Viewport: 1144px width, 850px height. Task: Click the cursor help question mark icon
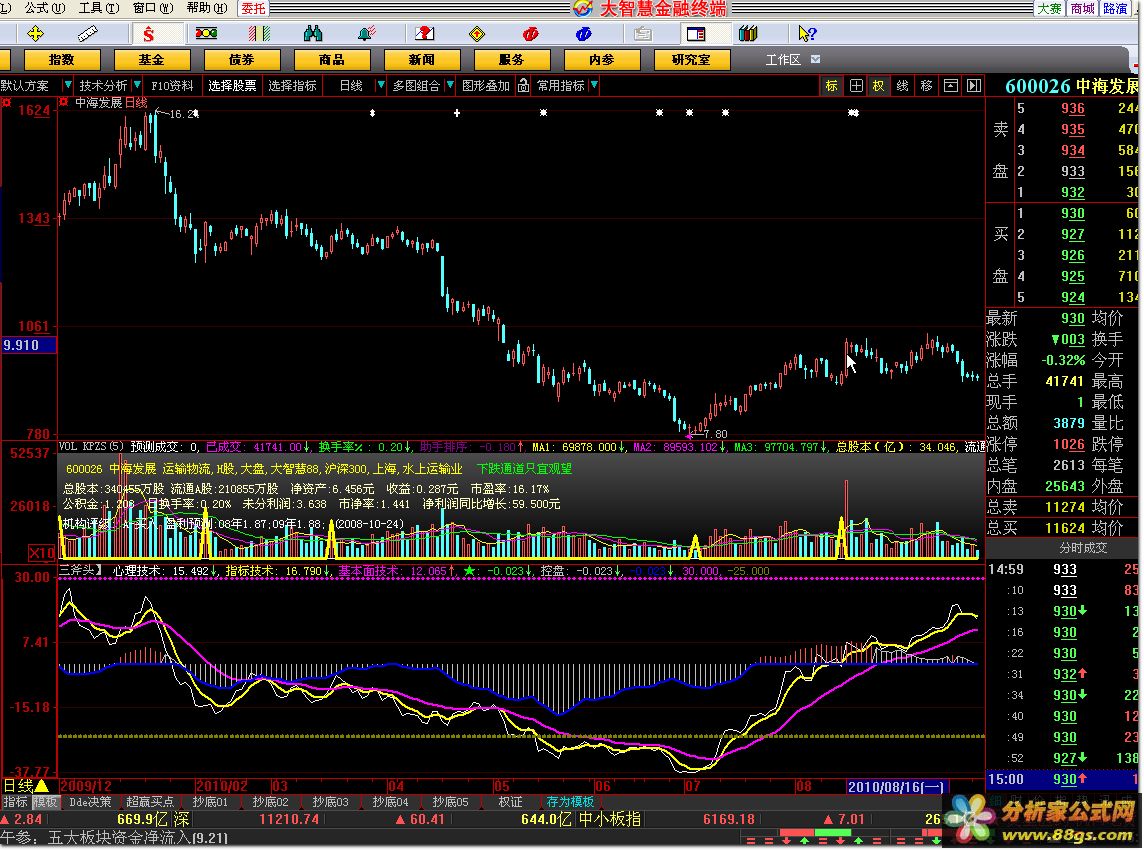807,34
